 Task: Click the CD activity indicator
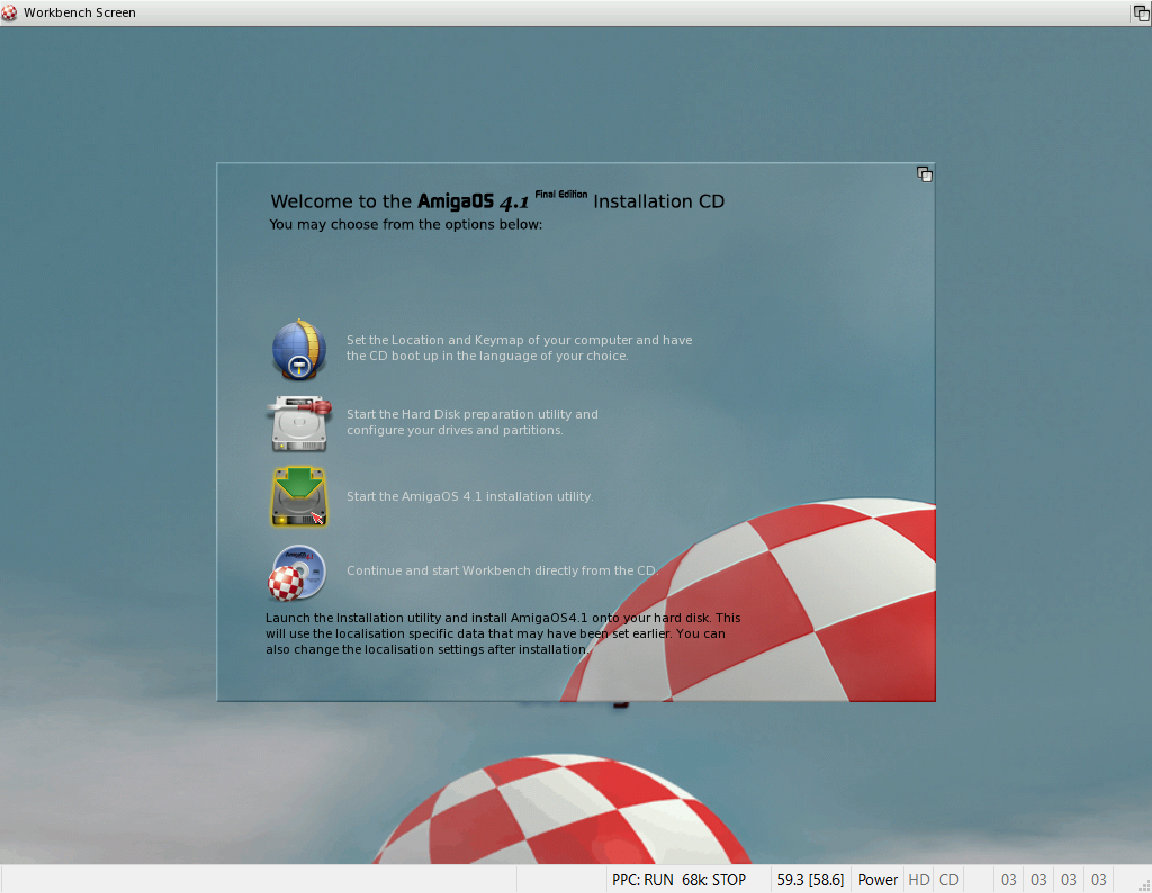pyautogui.click(x=948, y=879)
